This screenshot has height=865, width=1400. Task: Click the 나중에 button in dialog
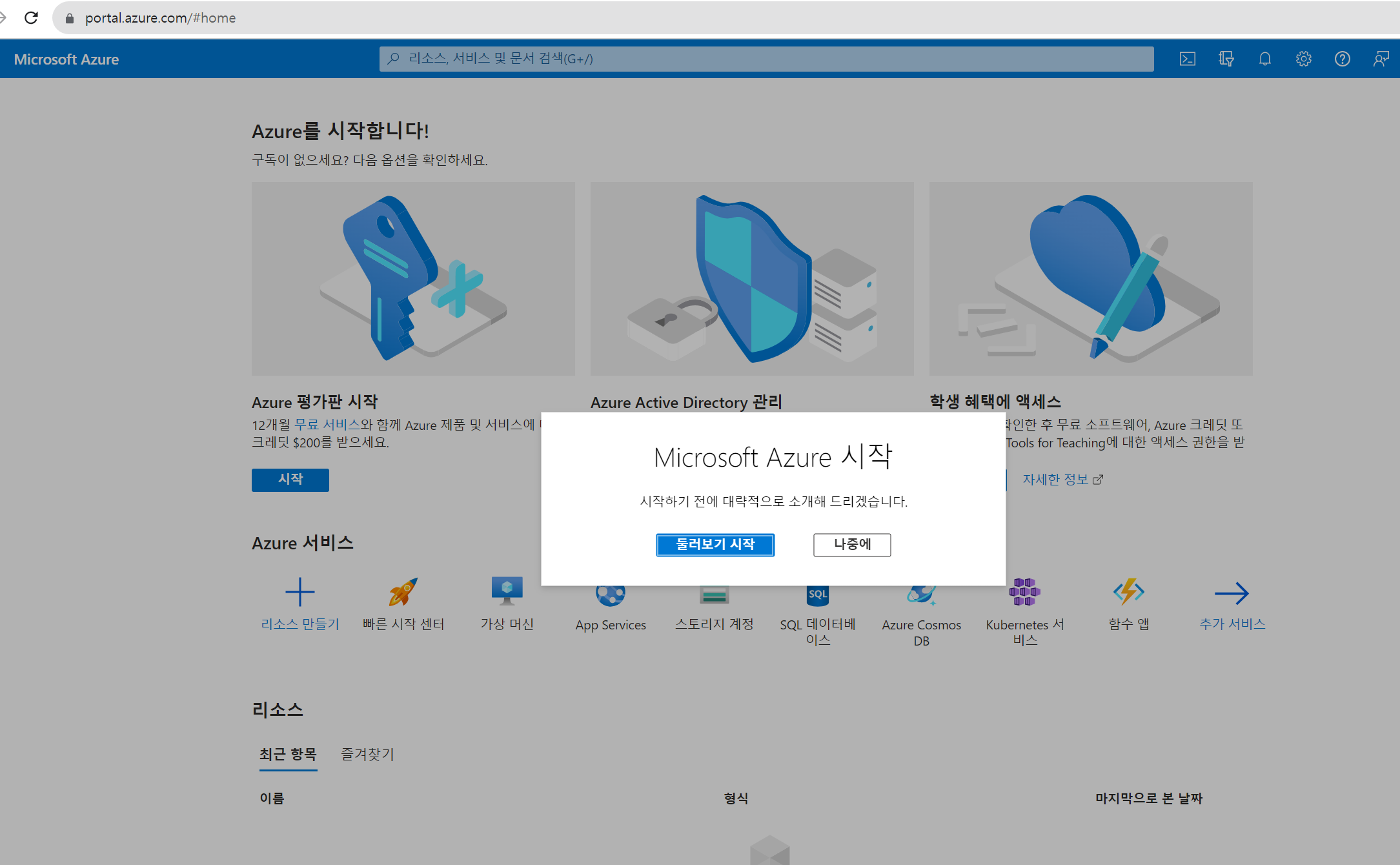852,545
